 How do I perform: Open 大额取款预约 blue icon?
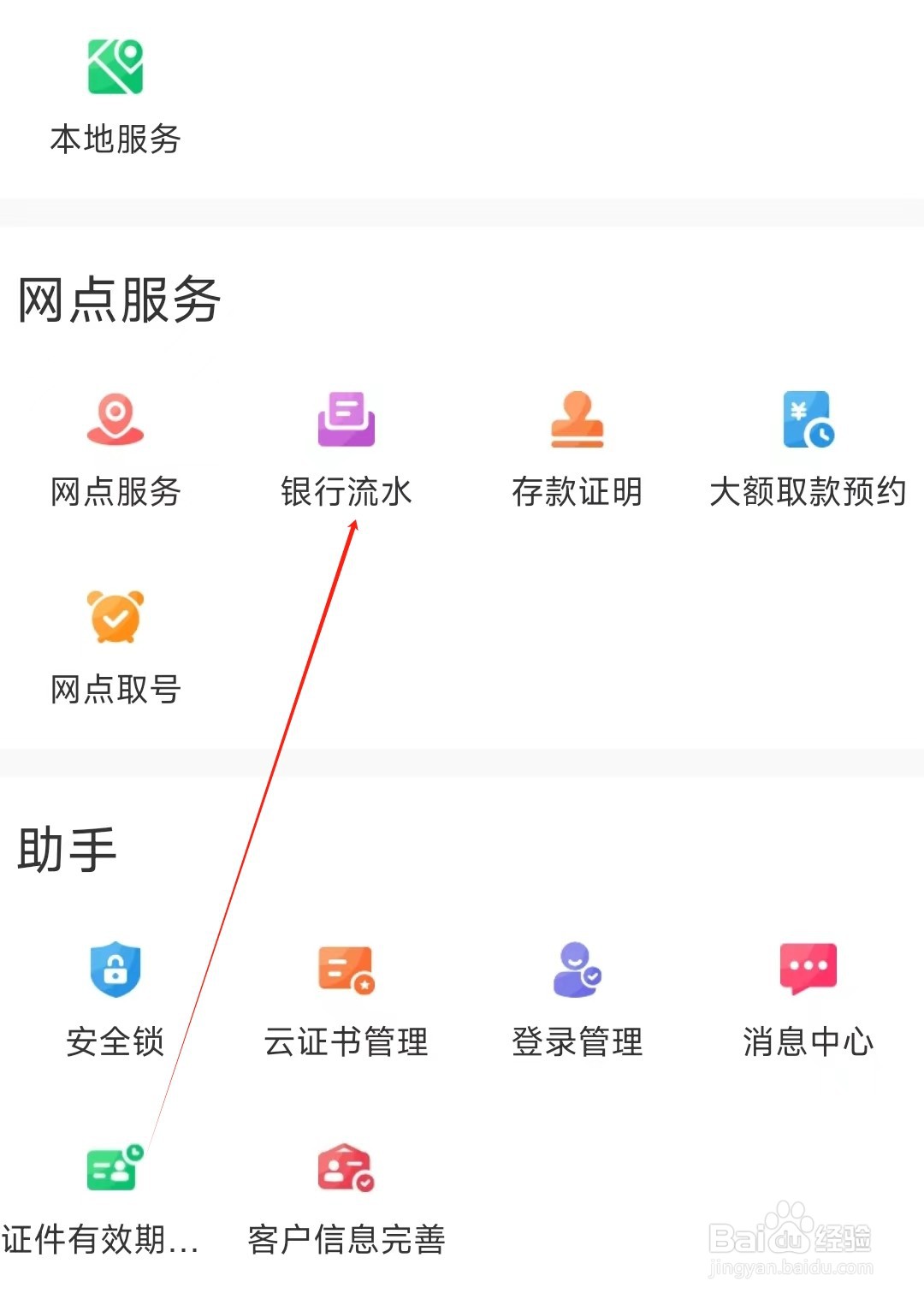pyautogui.click(x=808, y=418)
